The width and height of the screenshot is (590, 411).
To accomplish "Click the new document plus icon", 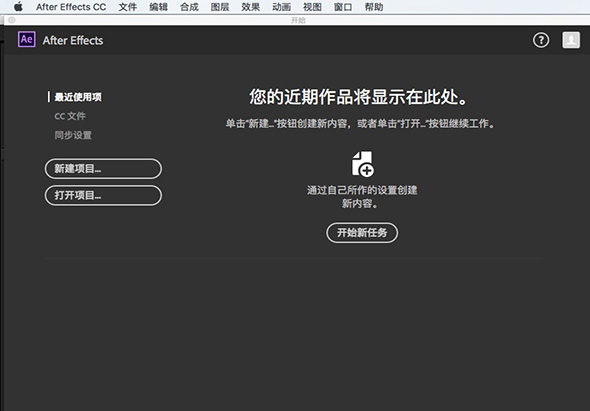I will [362, 164].
